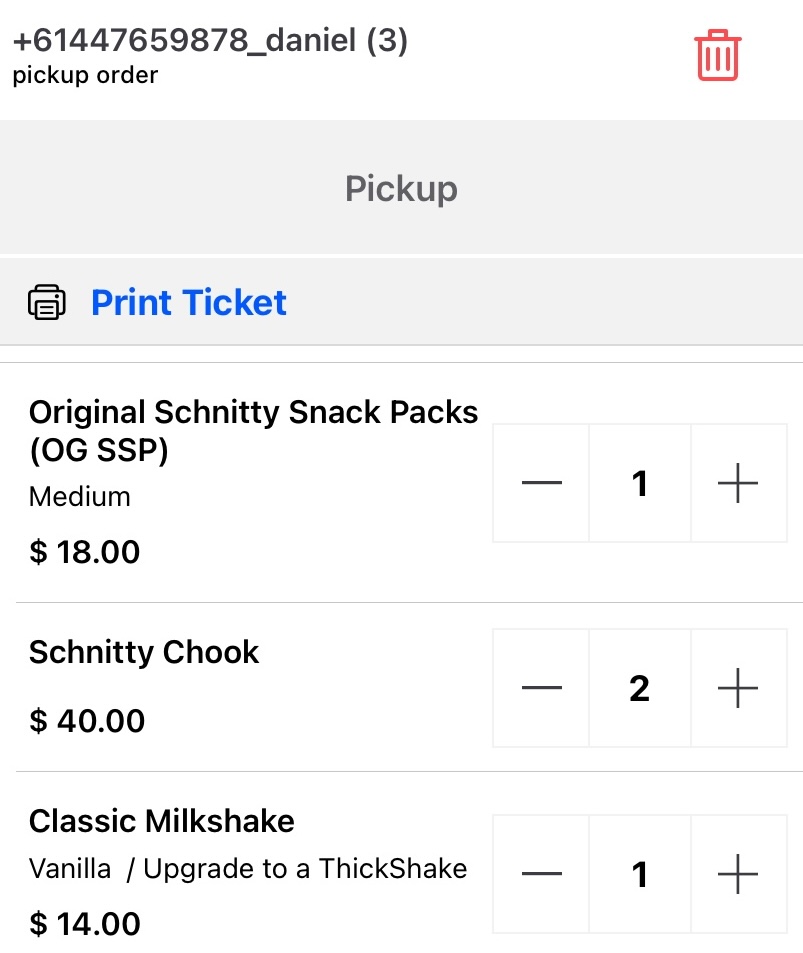Viewport: 803px width, 953px height.
Task: Delete the order with the trash icon
Action: [x=717, y=55]
